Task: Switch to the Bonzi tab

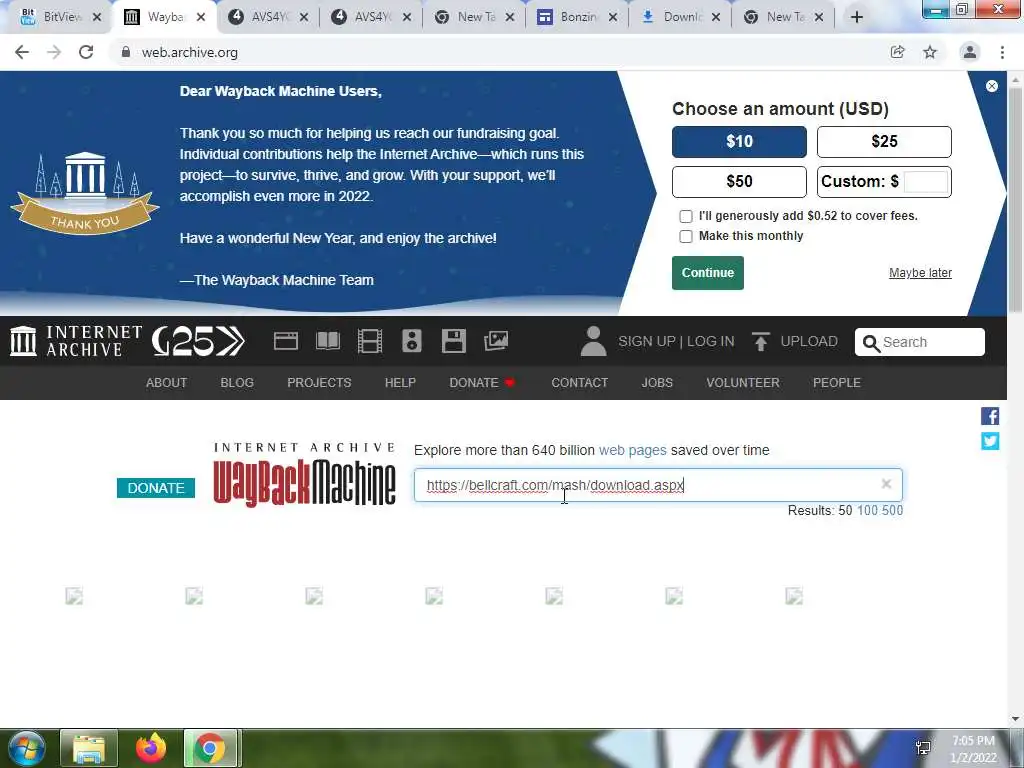Action: [x=577, y=17]
